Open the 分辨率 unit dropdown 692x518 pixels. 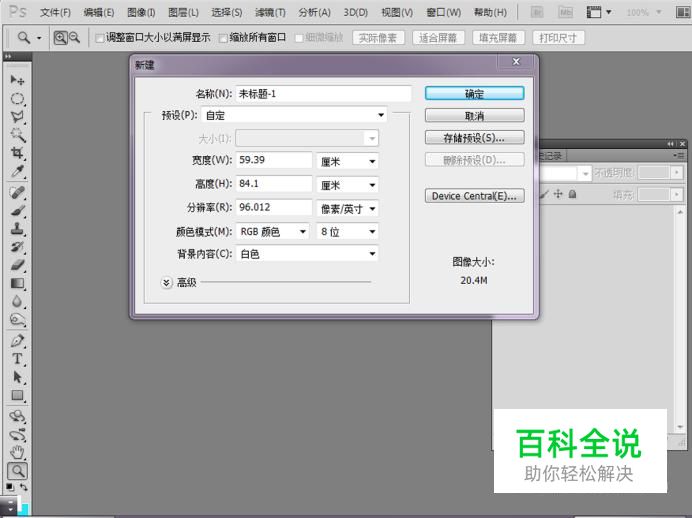347,208
